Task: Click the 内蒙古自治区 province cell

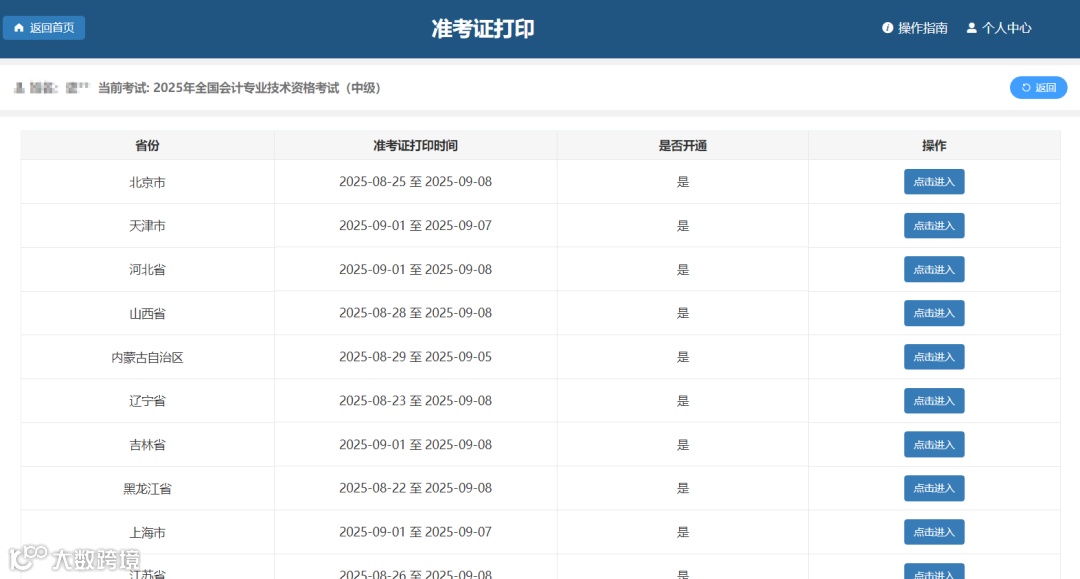Action: 147,357
